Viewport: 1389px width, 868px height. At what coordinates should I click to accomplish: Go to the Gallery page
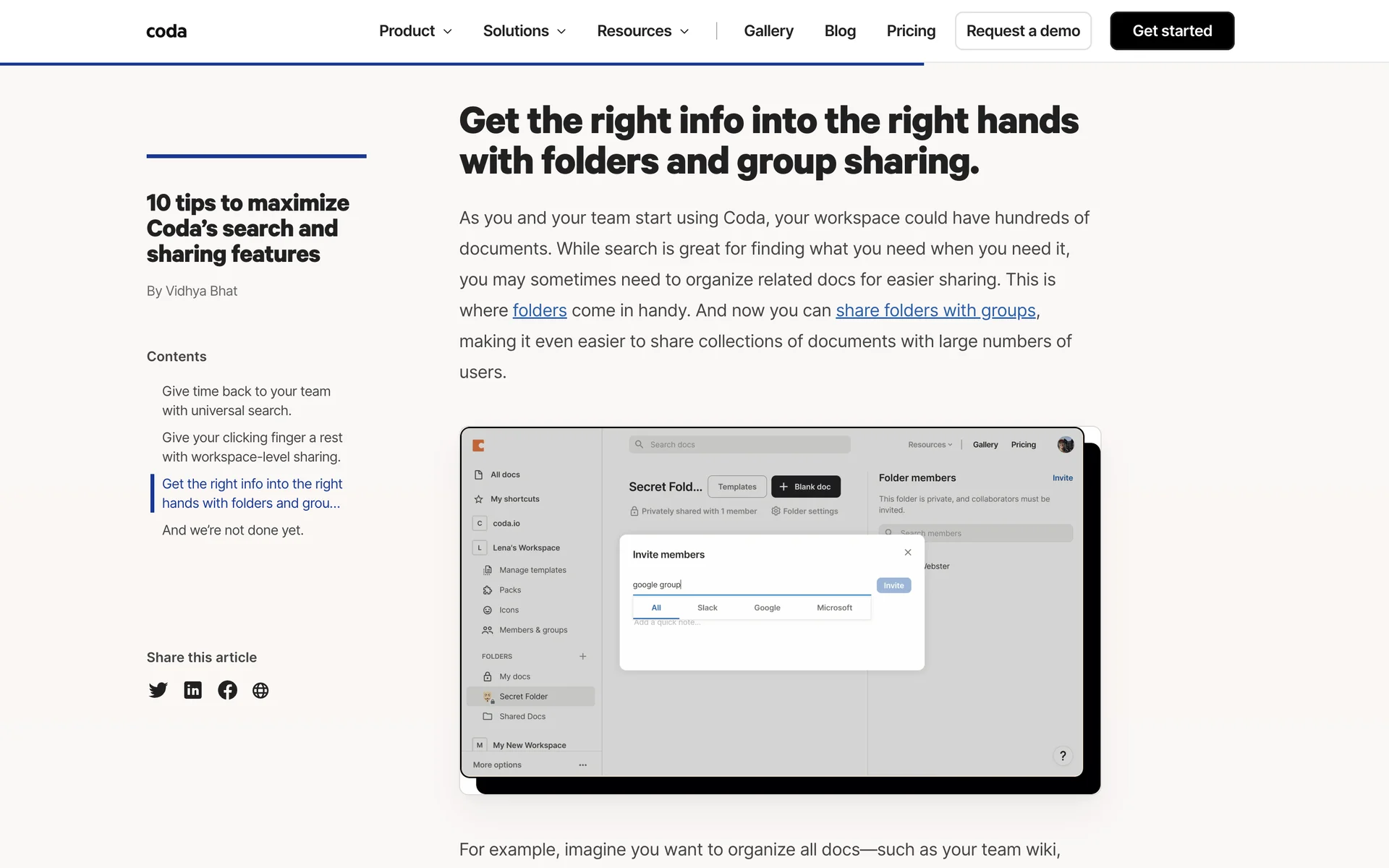pos(768,31)
